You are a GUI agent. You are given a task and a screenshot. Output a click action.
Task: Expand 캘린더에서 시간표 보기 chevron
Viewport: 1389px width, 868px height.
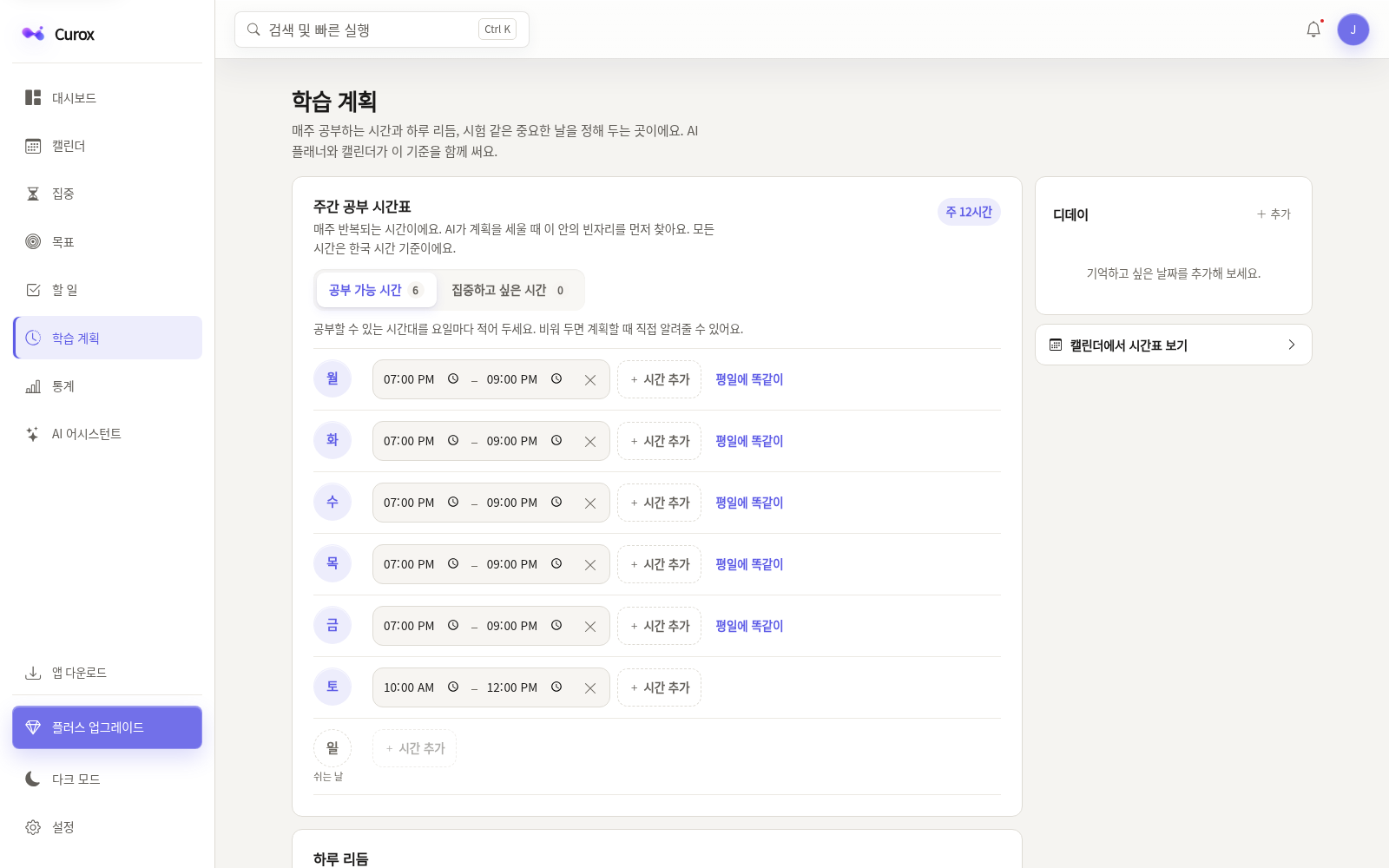pos(1292,345)
